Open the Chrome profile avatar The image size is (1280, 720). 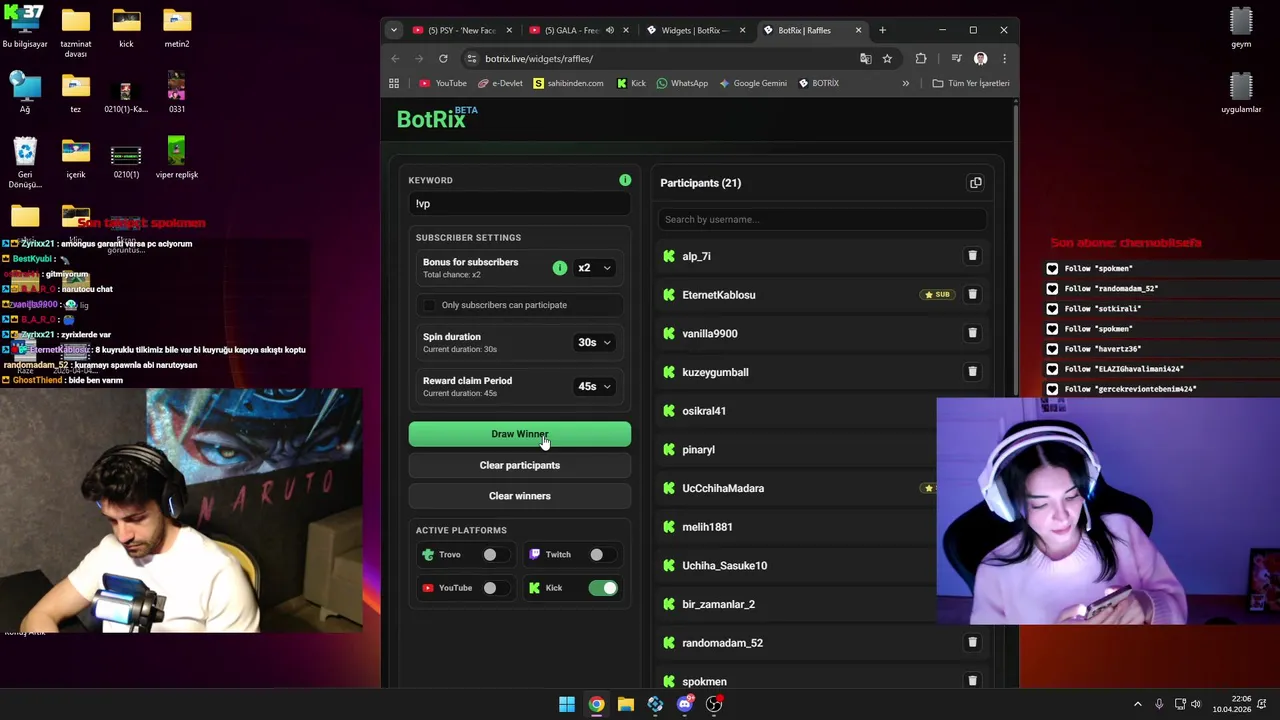(981, 58)
